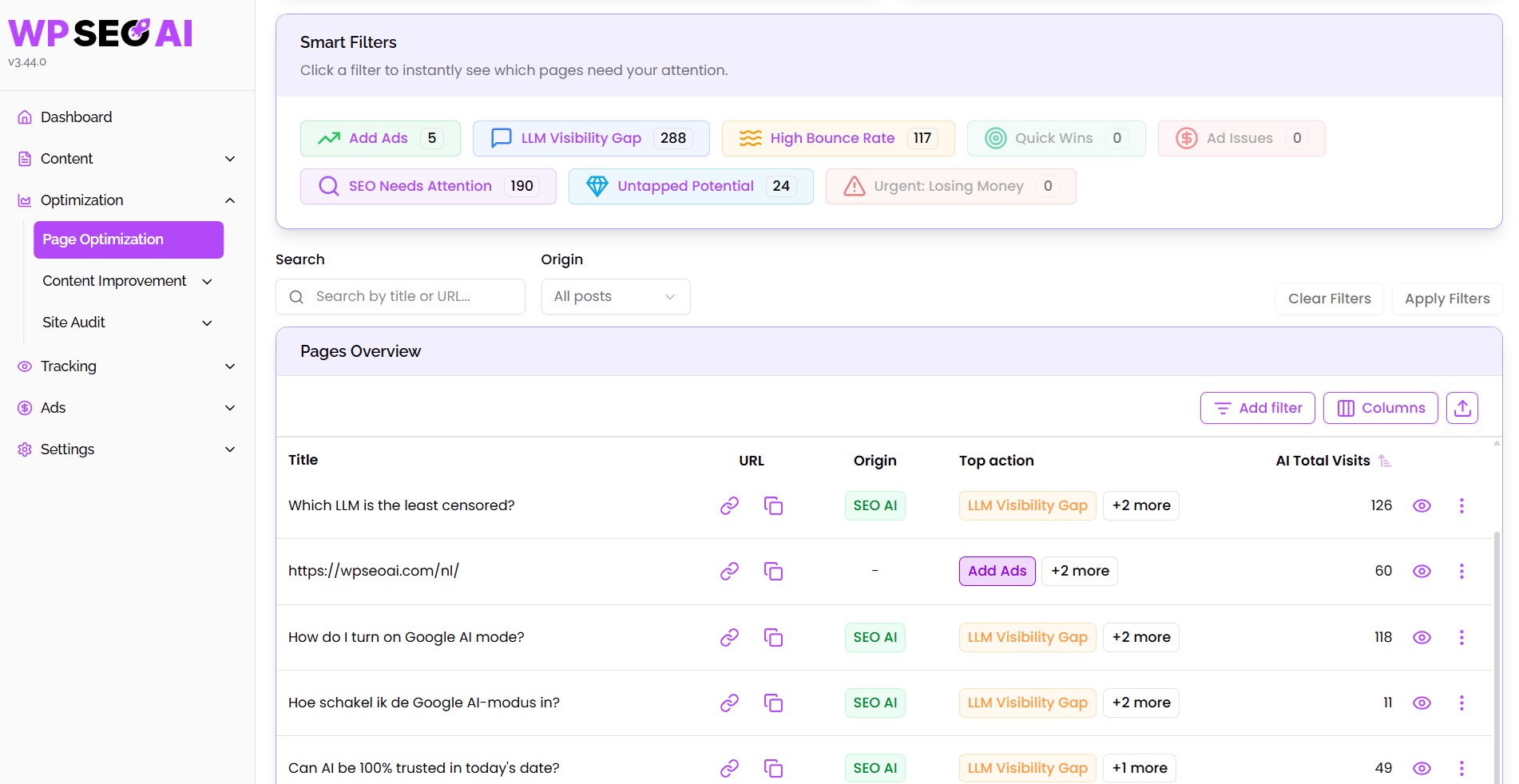Viewport: 1519px width, 784px height.
Task: Expand "+2 more" actions for "Which LLM is the least censored?"
Action: click(1141, 505)
